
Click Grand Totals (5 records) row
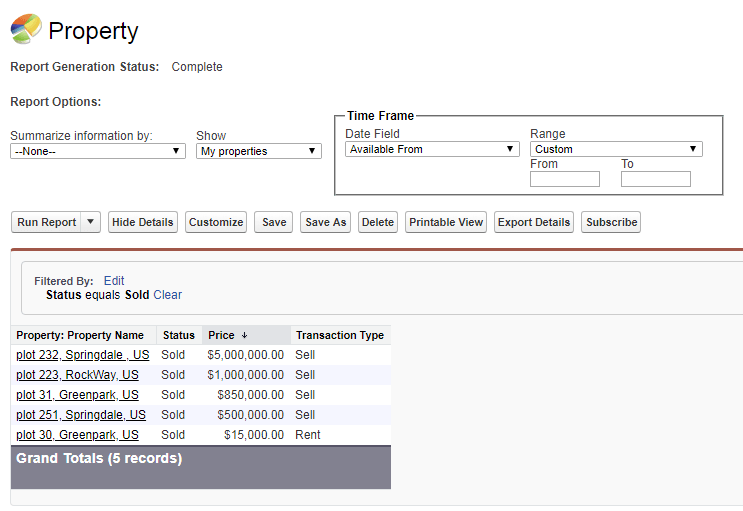tap(201, 467)
